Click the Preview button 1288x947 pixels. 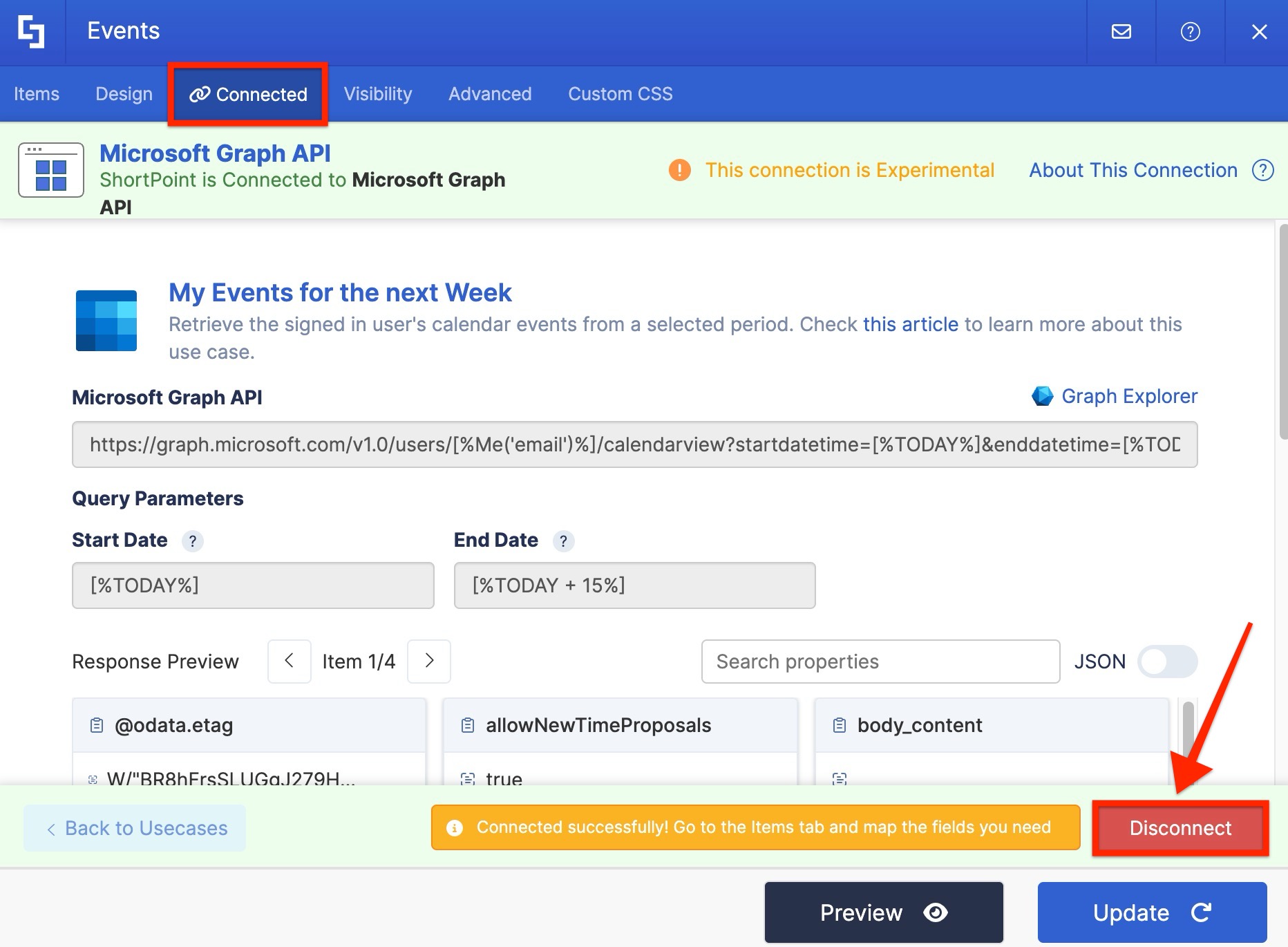point(884,912)
